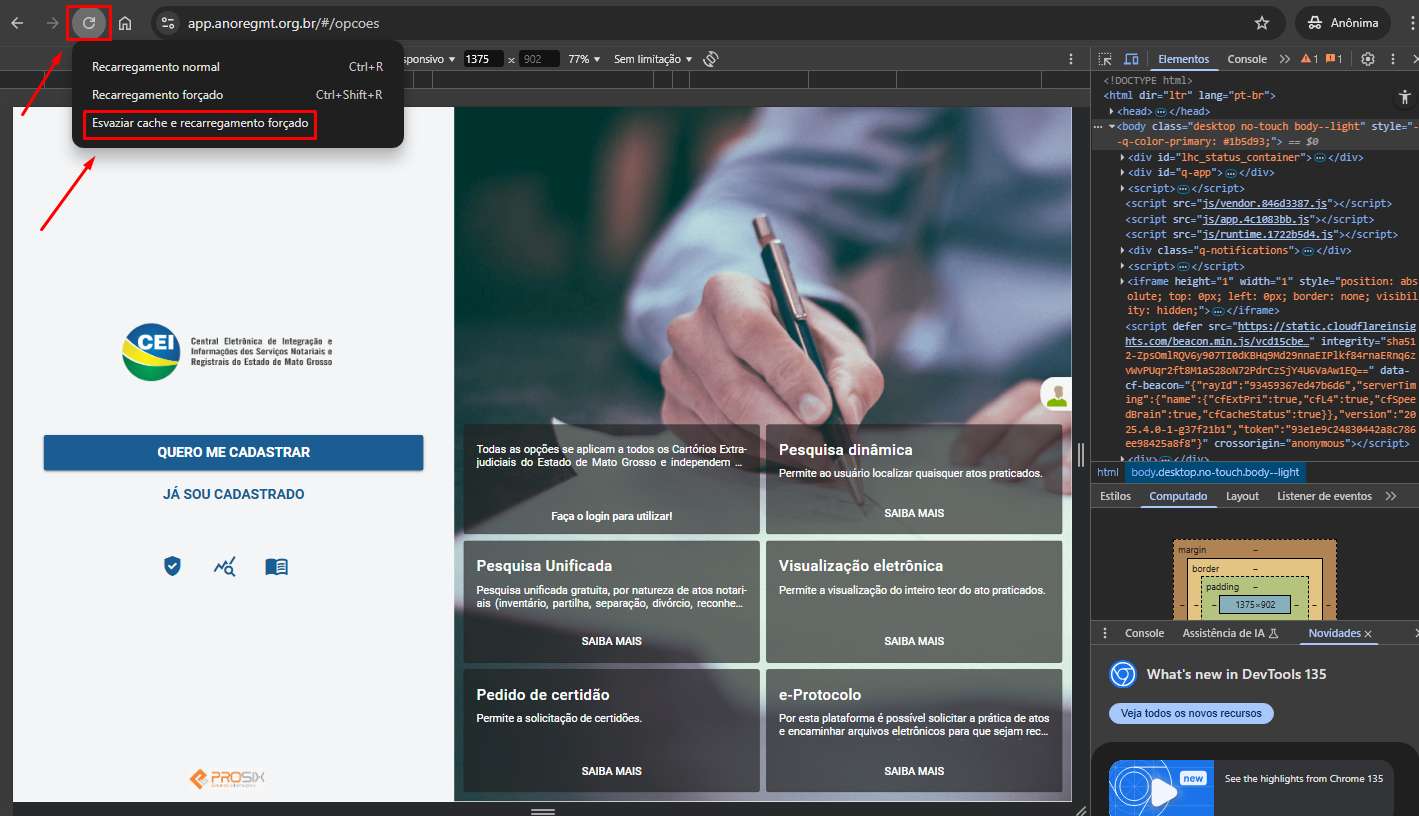This screenshot has width=1419, height=816.
Task: Open the Listener de eventos tab
Action: point(1324,496)
